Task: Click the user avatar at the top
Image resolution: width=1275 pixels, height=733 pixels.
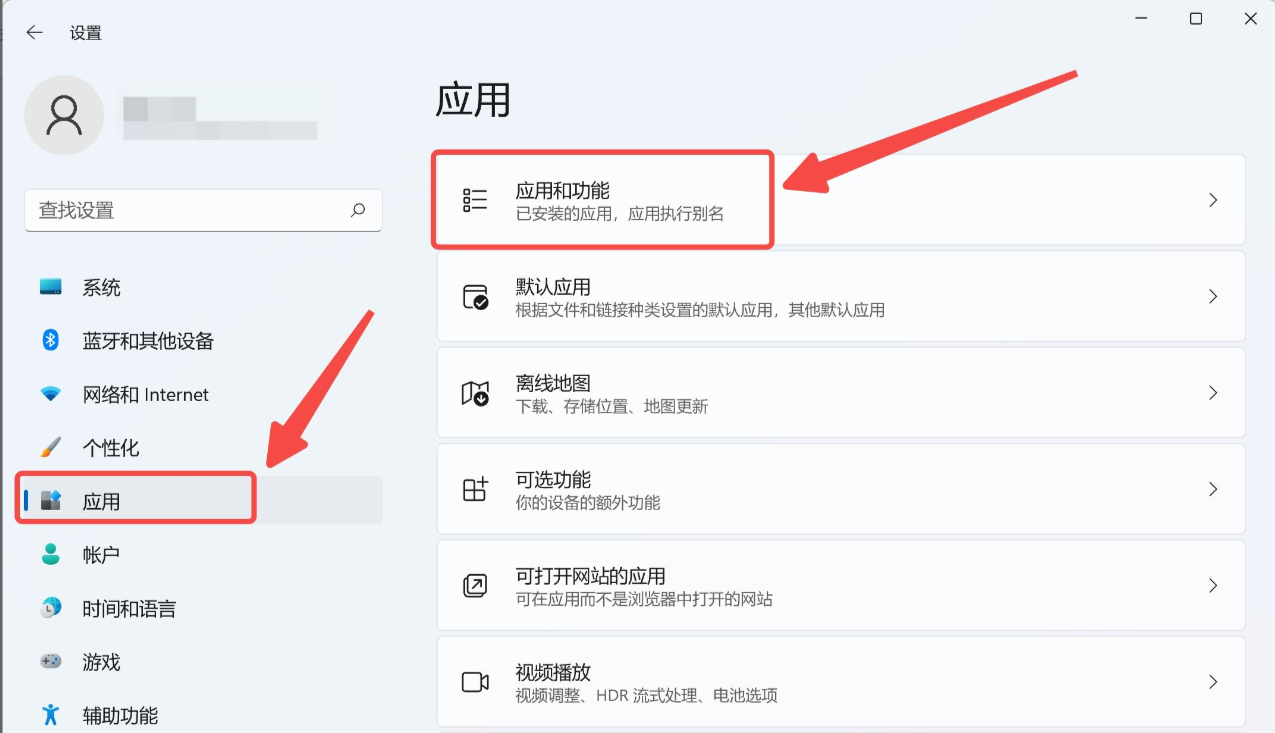Action: tap(63, 115)
